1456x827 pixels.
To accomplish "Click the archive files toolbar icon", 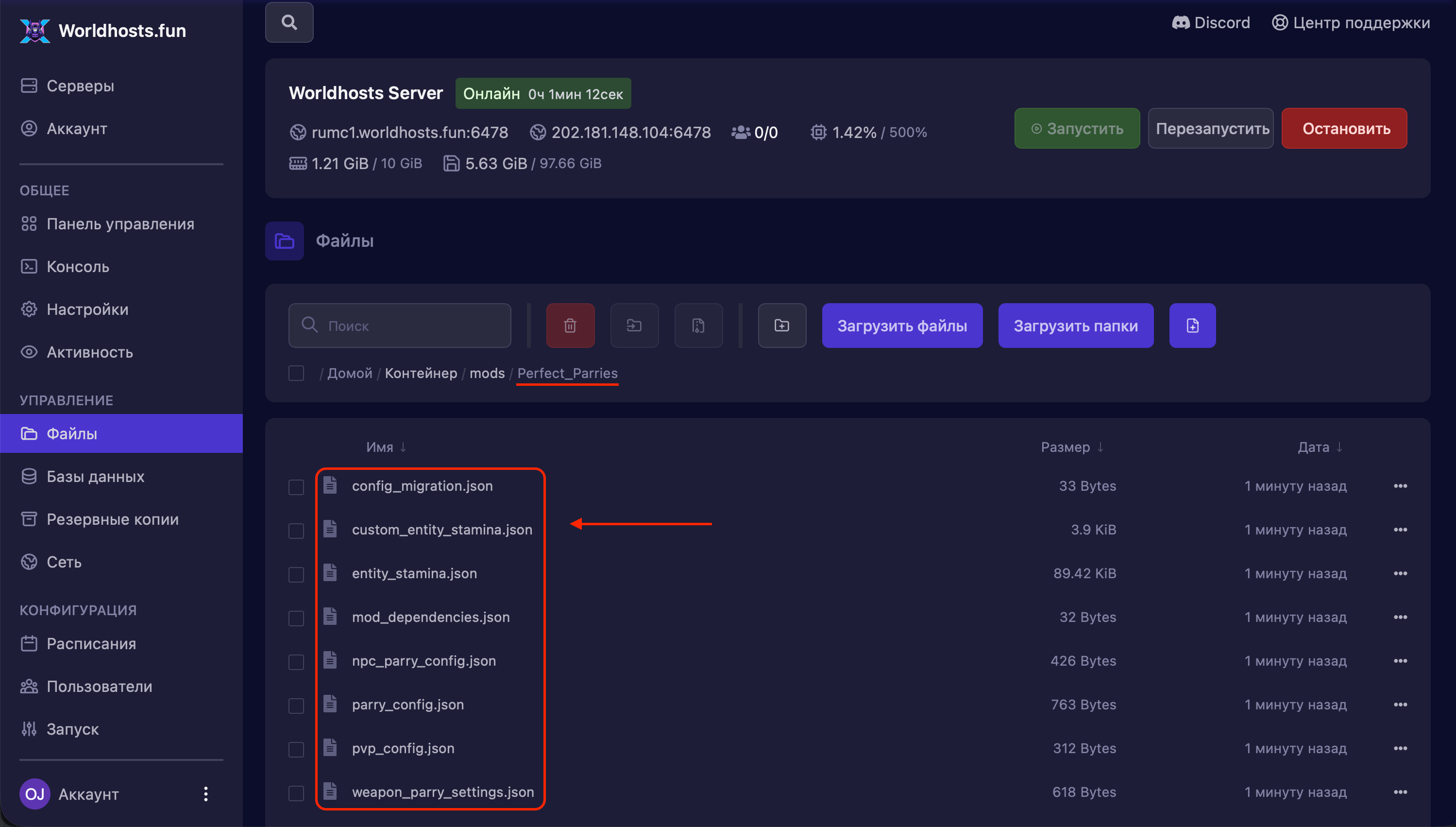I will coord(698,326).
